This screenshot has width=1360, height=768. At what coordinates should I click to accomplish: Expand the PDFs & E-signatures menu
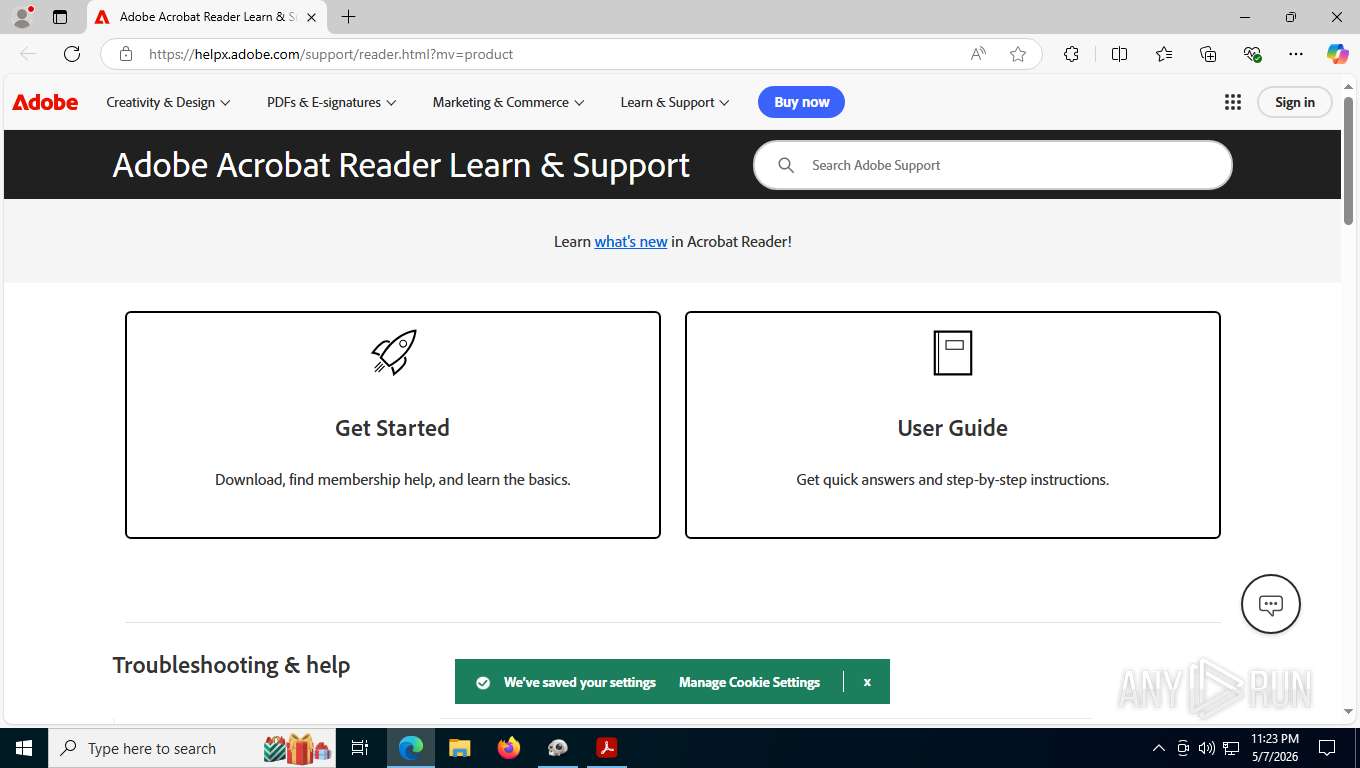331,102
